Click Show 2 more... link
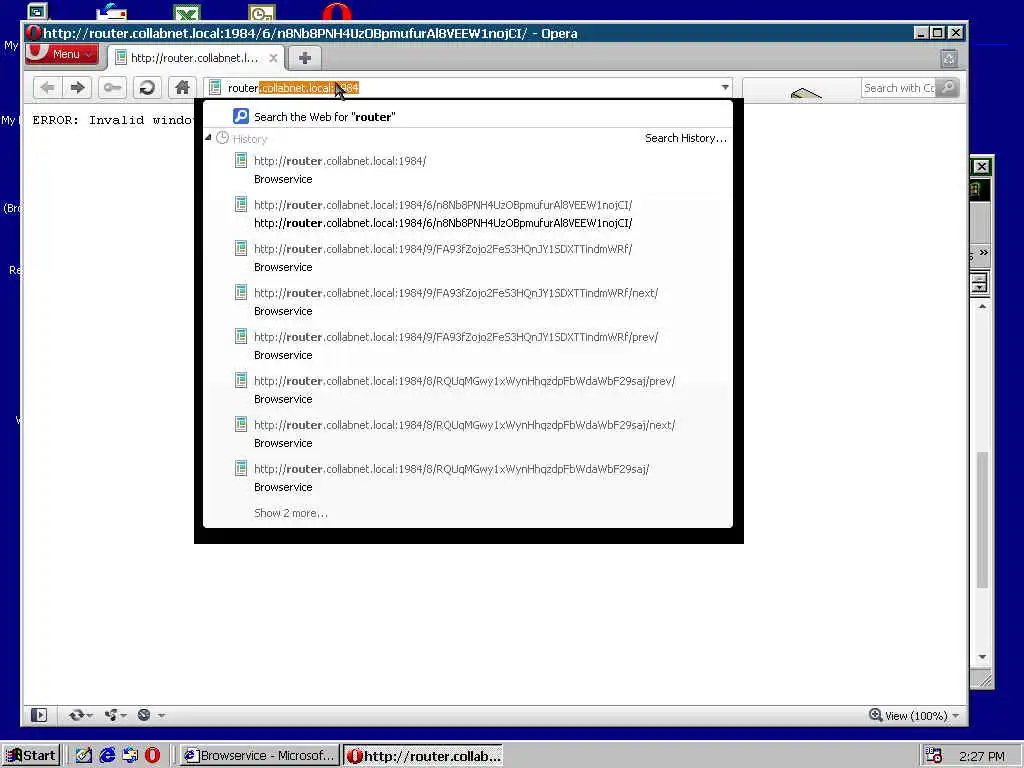Image resolution: width=1024 pixels, height=768 pixels. (x=291, y=513)
